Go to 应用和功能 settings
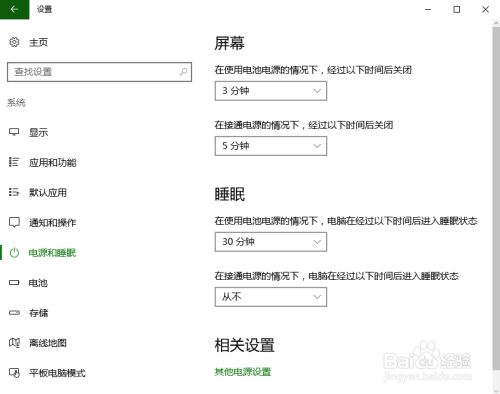The height and width of the screenshot is (394, 500). 53,162
